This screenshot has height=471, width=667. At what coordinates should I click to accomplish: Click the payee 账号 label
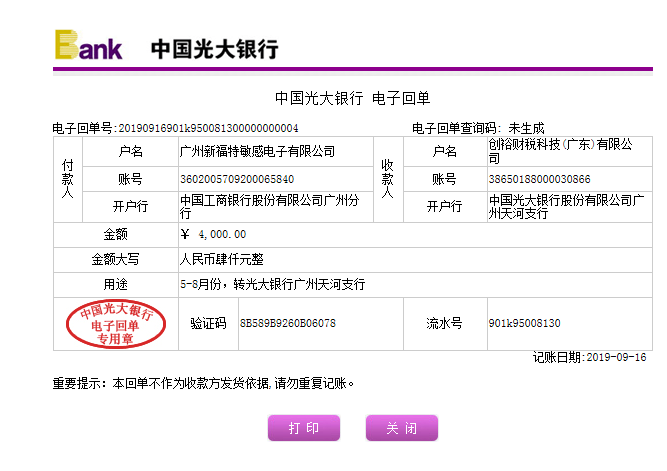point(445,179)
